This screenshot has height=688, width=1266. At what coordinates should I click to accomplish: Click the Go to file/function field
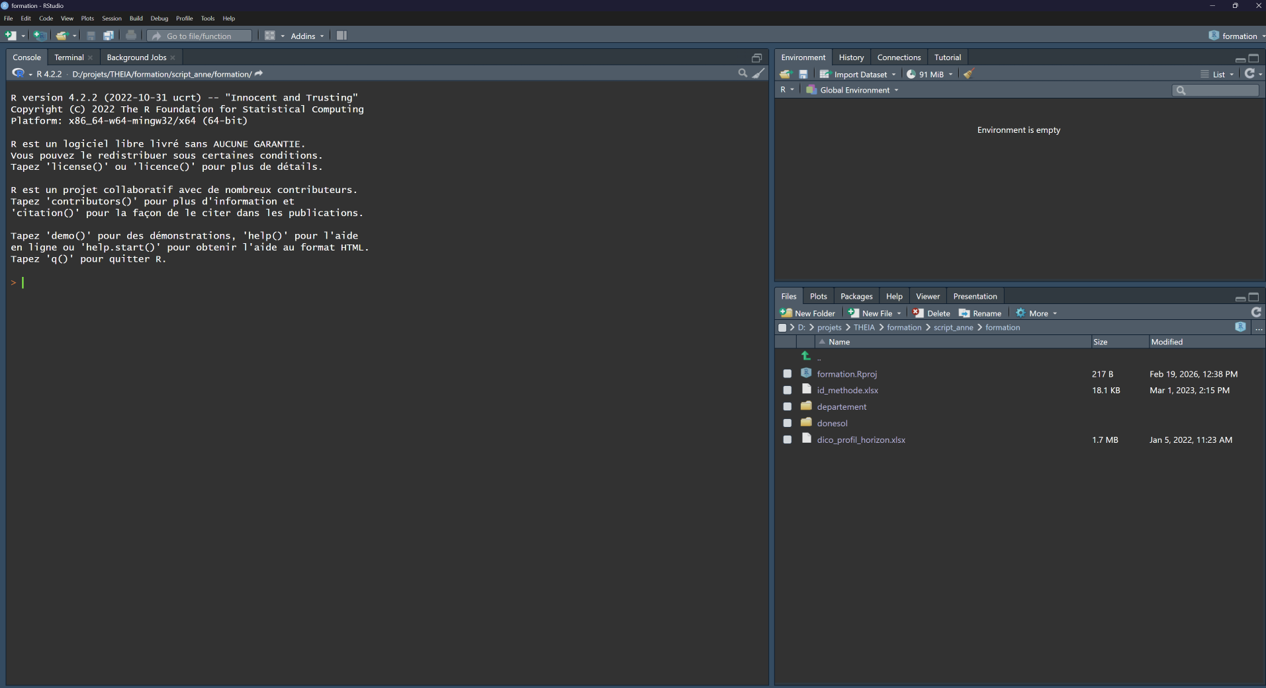(x=199, y=36)
